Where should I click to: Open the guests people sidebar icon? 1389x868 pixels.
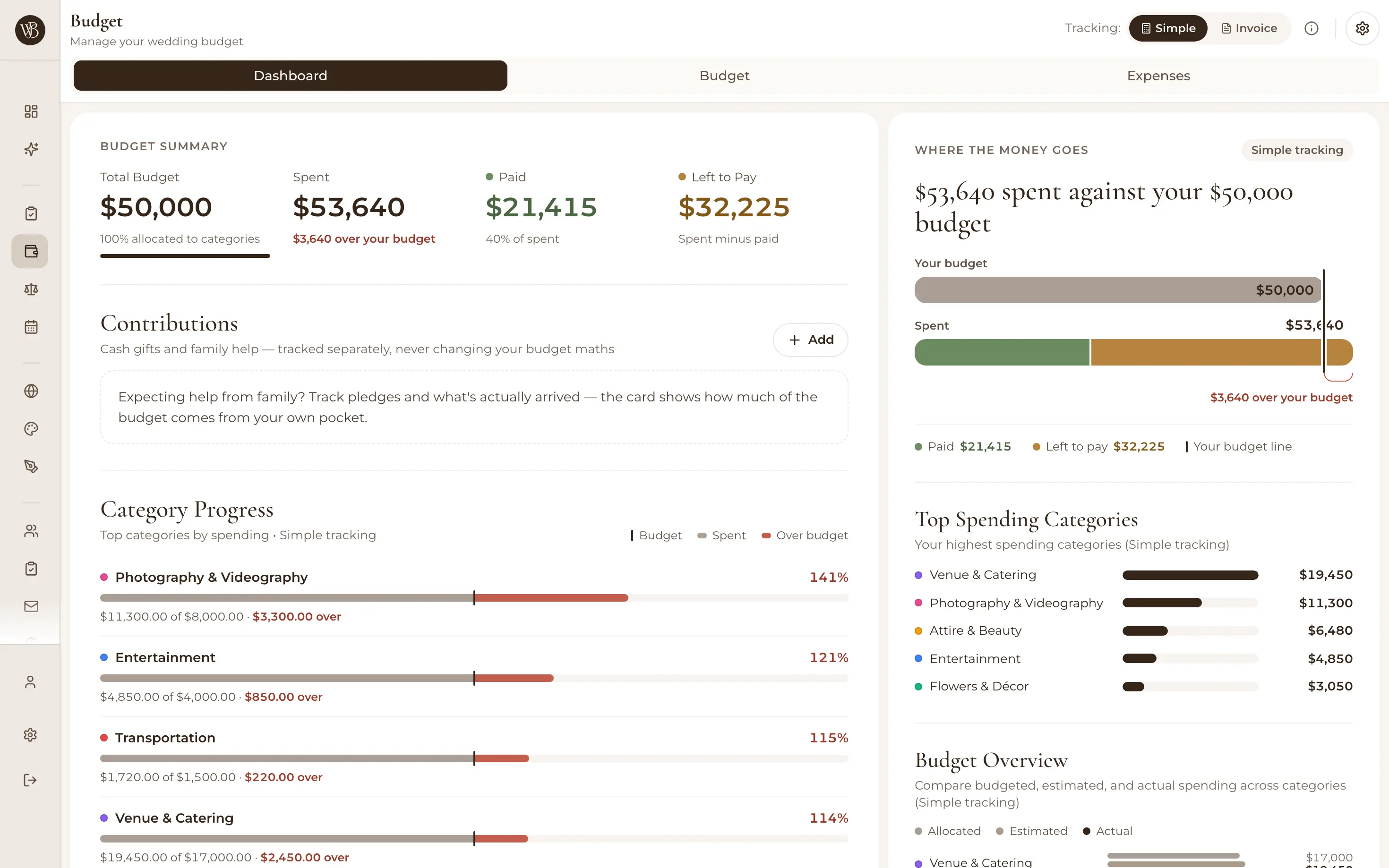[31, 531]
